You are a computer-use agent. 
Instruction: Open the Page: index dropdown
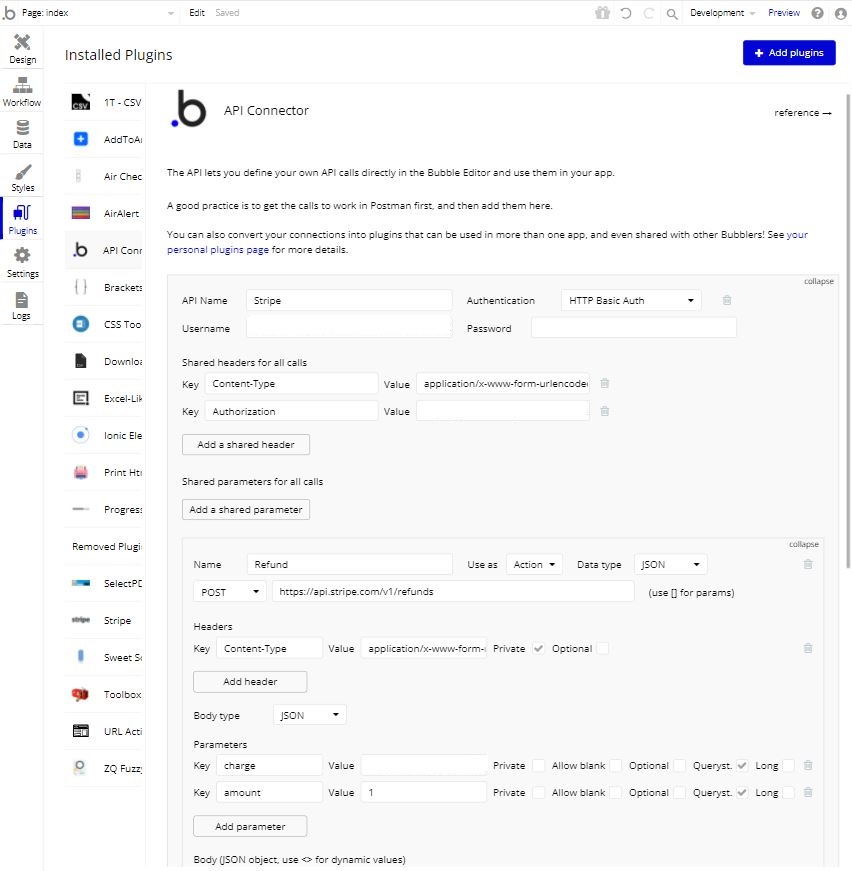98,13
